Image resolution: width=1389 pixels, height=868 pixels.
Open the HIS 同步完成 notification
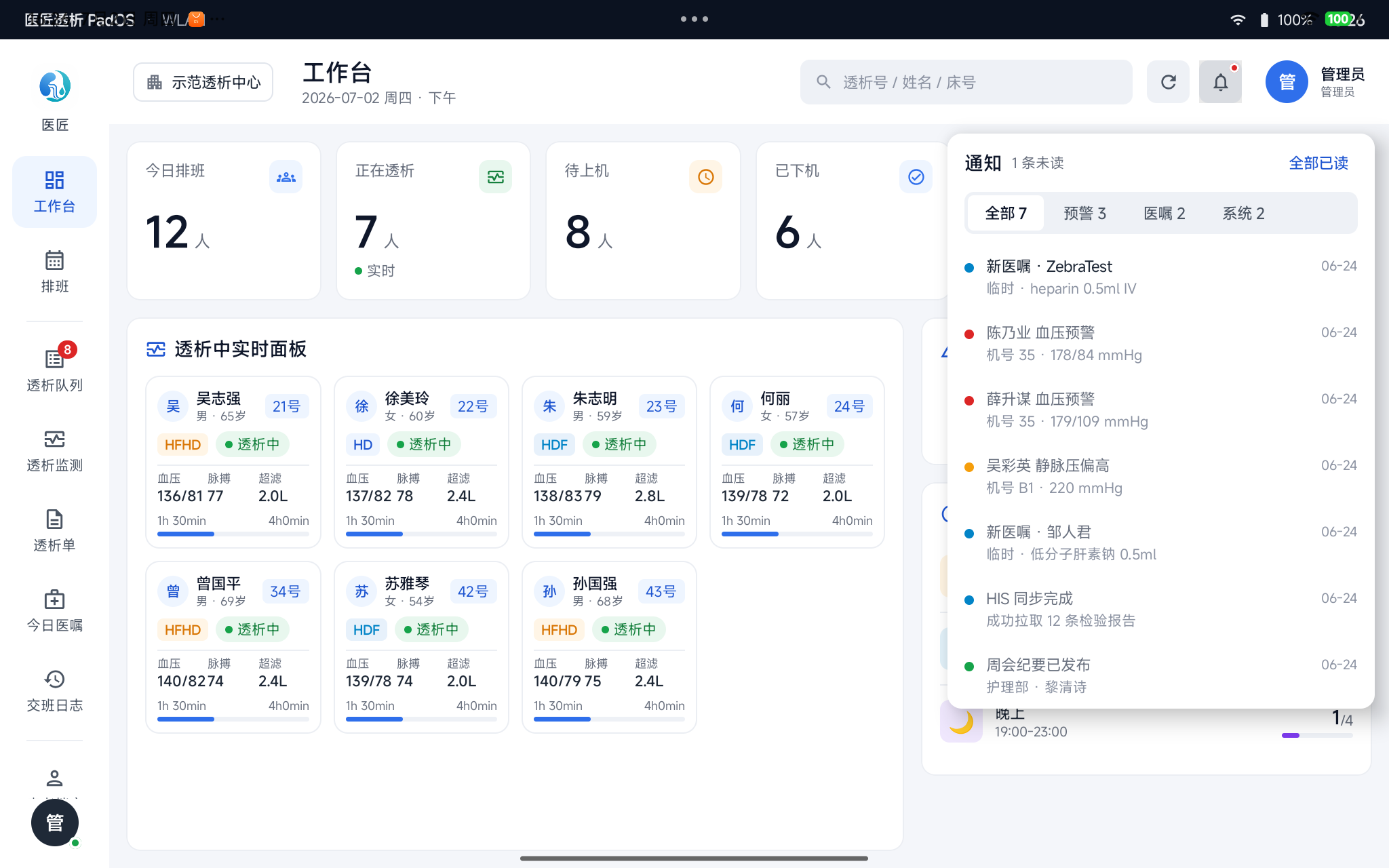click(1161, 610)
